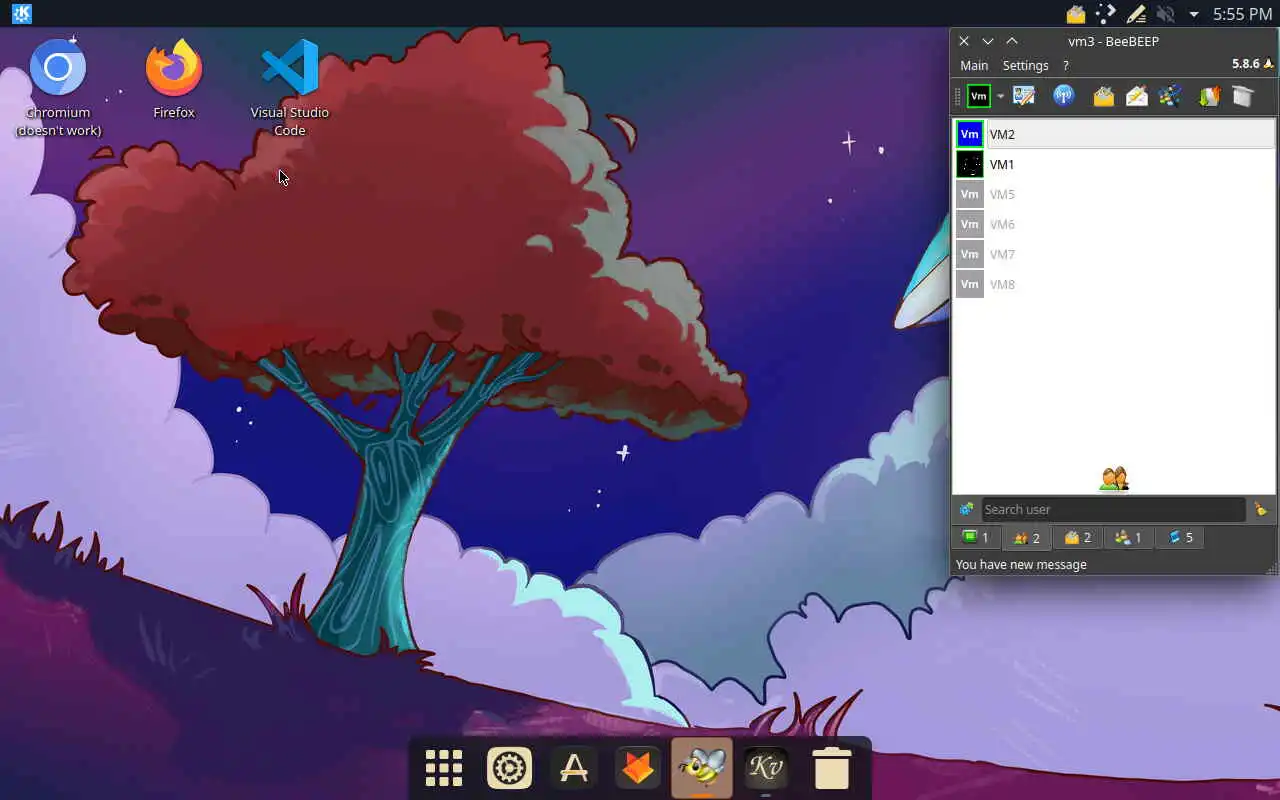This screenshot has height=800, width=1280.
Task: Click the blue gears icon left of search
Action: pos(966,509)
